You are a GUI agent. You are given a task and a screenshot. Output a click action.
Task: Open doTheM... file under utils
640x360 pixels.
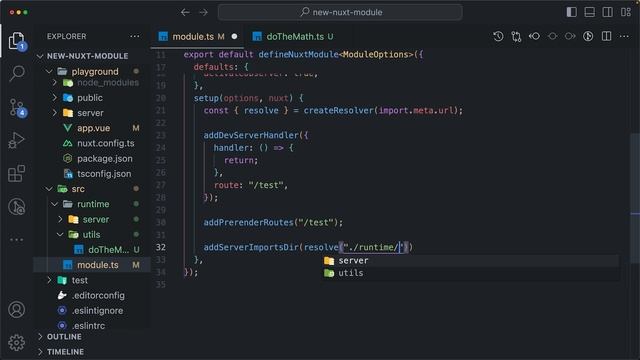coord(92,250)
